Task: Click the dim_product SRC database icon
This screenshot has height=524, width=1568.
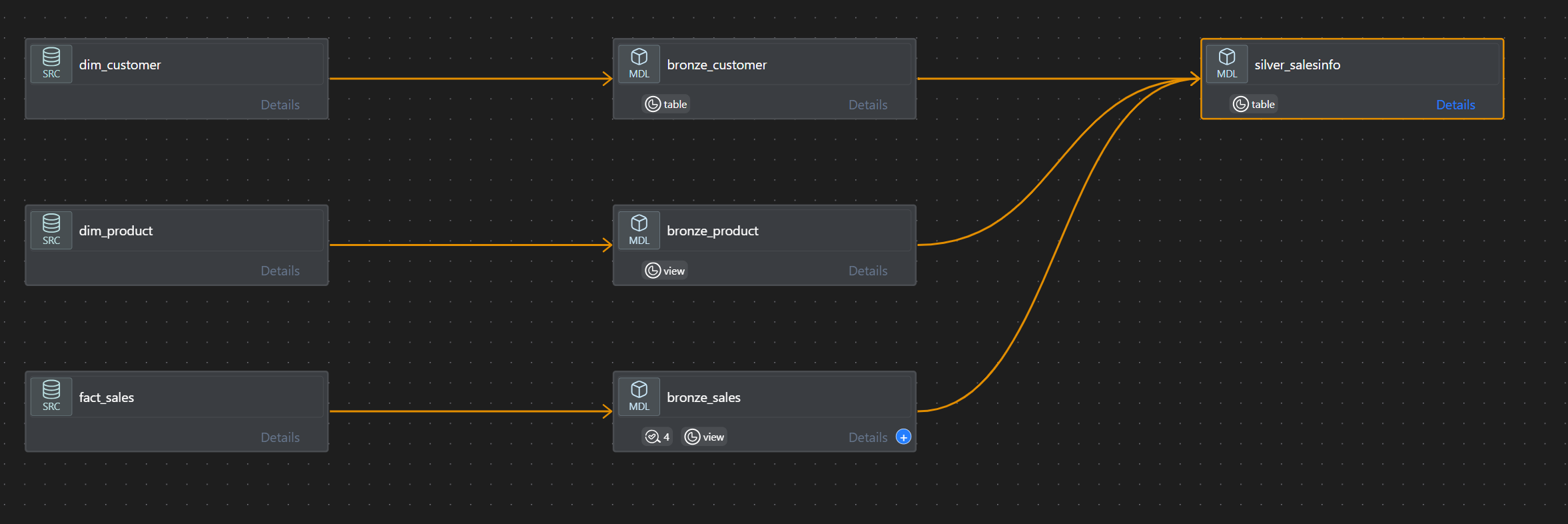Action: coord(51,230)
